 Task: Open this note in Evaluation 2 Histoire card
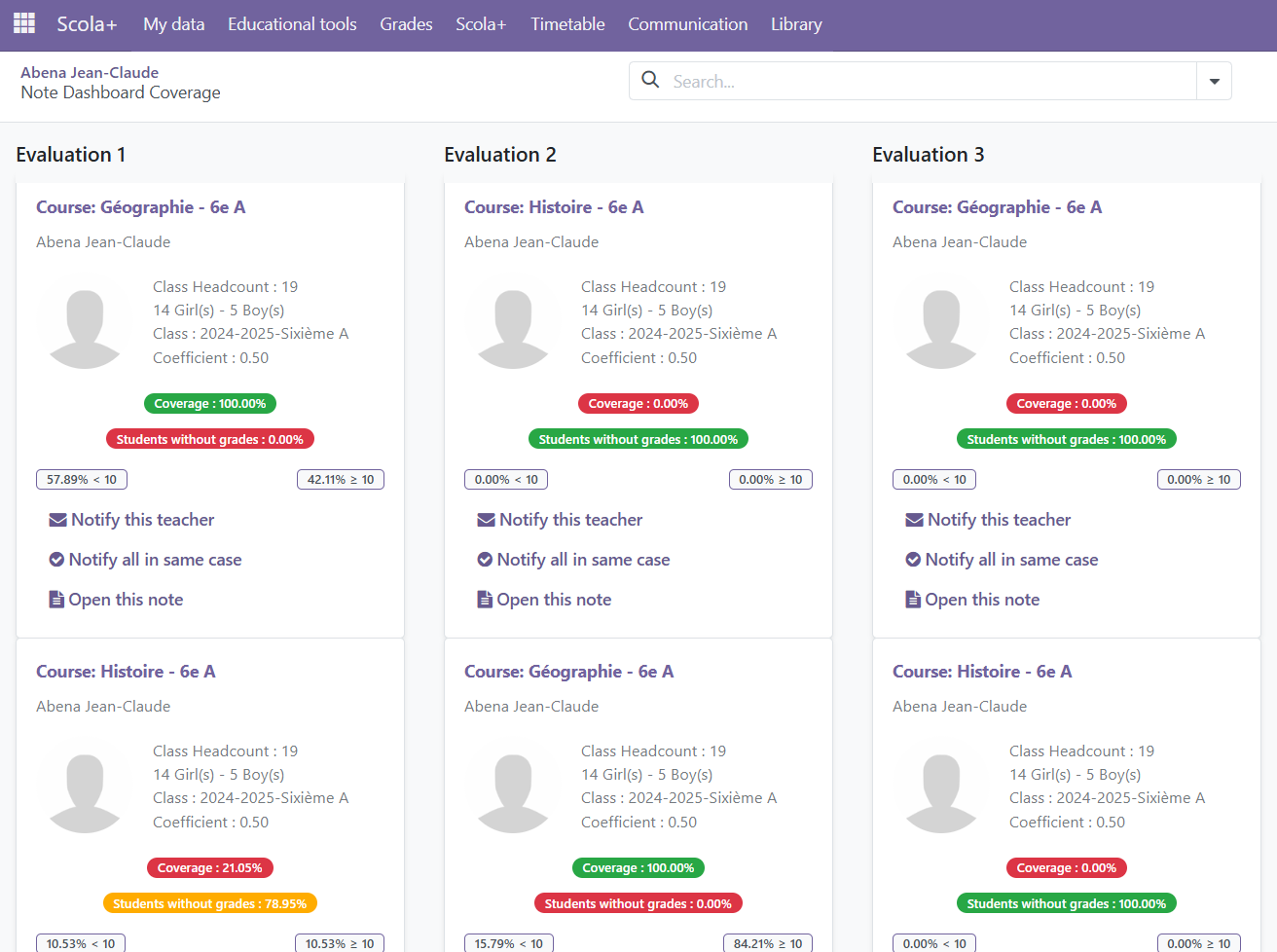pyautogui.click(x=544, y=600)
